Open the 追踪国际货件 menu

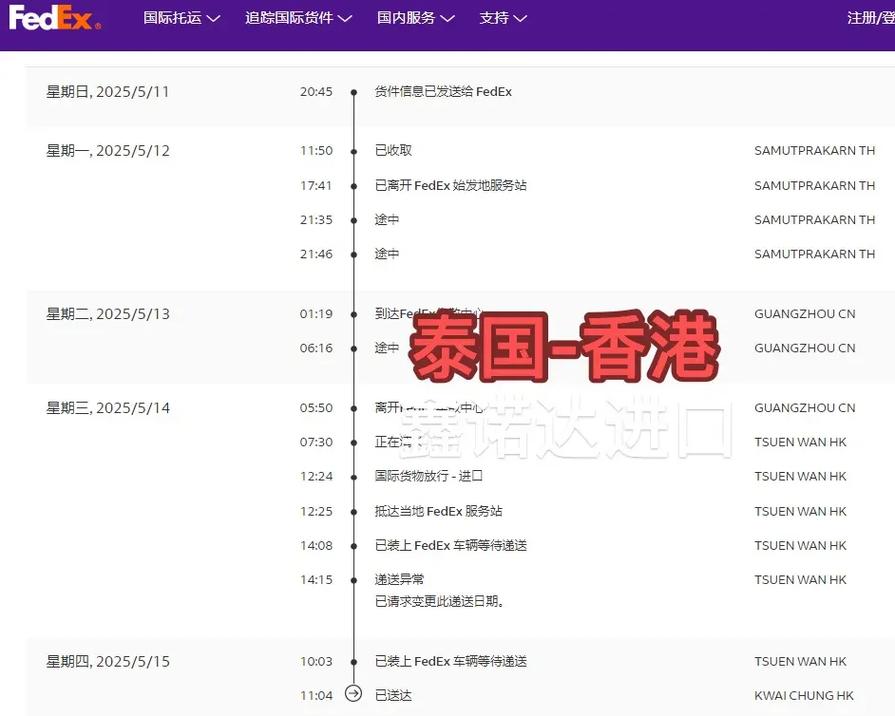click(299, 18)
